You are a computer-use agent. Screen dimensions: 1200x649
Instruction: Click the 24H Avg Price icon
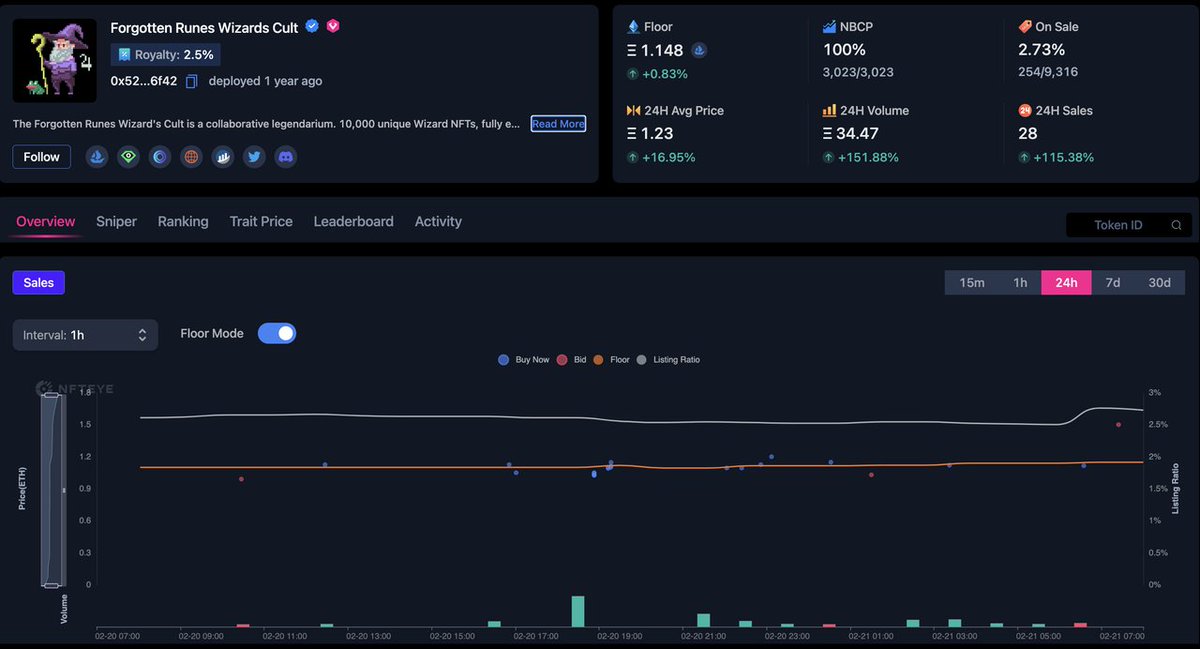(633, 110)
